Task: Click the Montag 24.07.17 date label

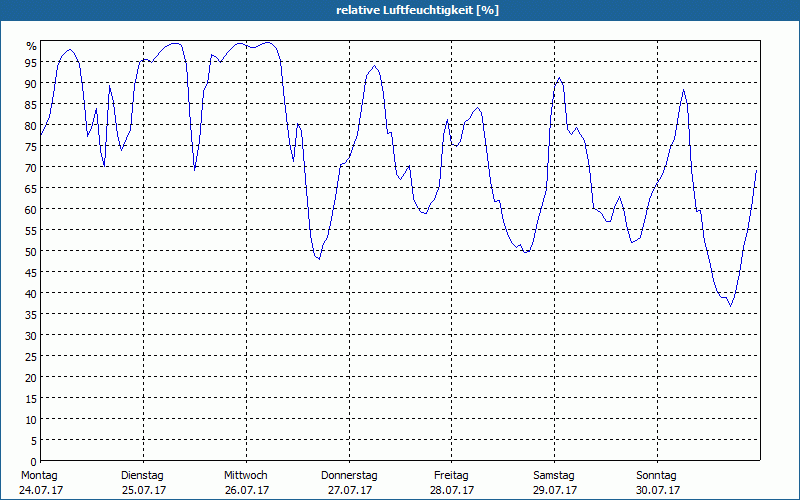Action: tap(40, 483)
